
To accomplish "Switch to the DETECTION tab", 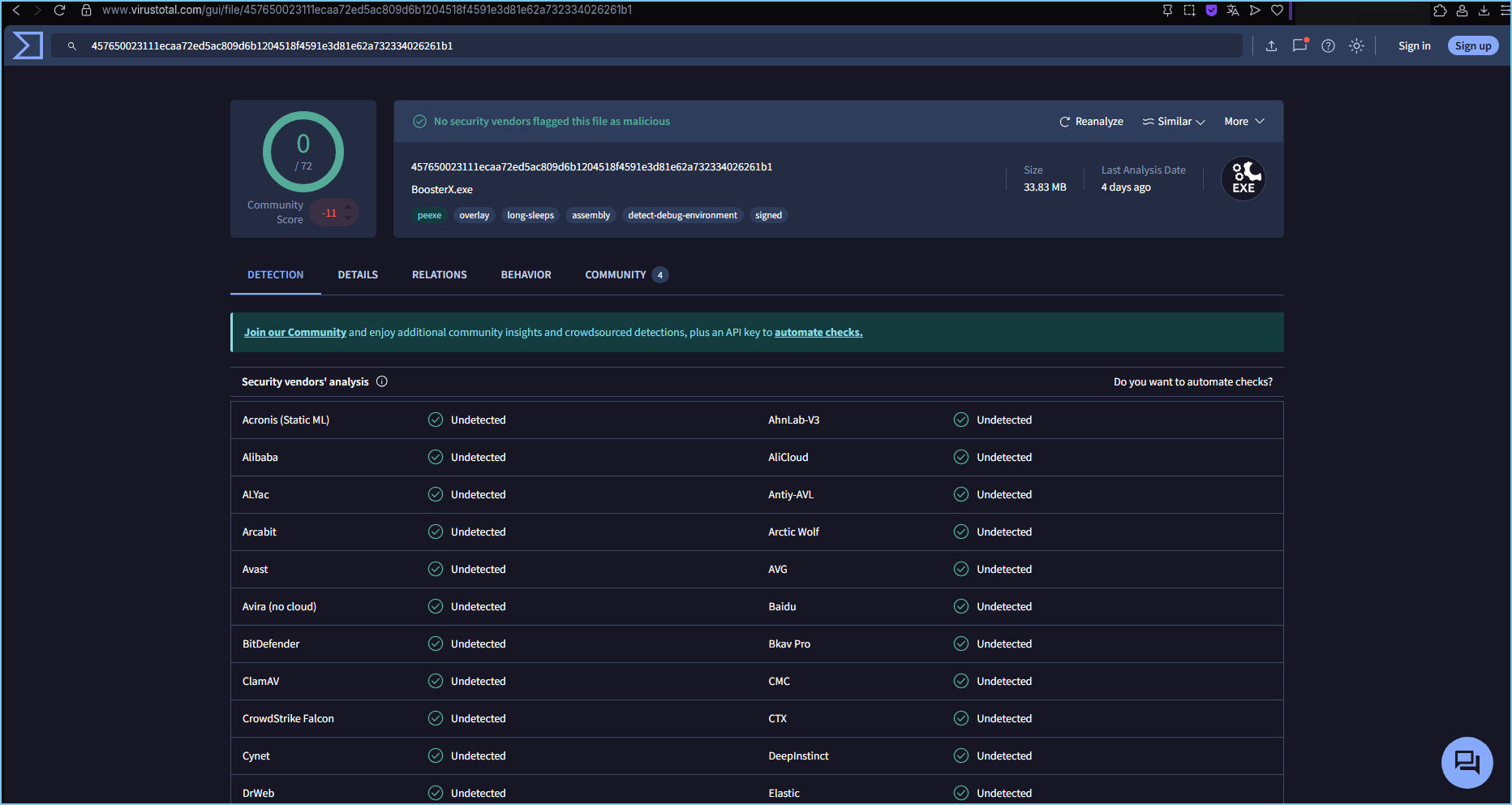I will pos(276,275).
